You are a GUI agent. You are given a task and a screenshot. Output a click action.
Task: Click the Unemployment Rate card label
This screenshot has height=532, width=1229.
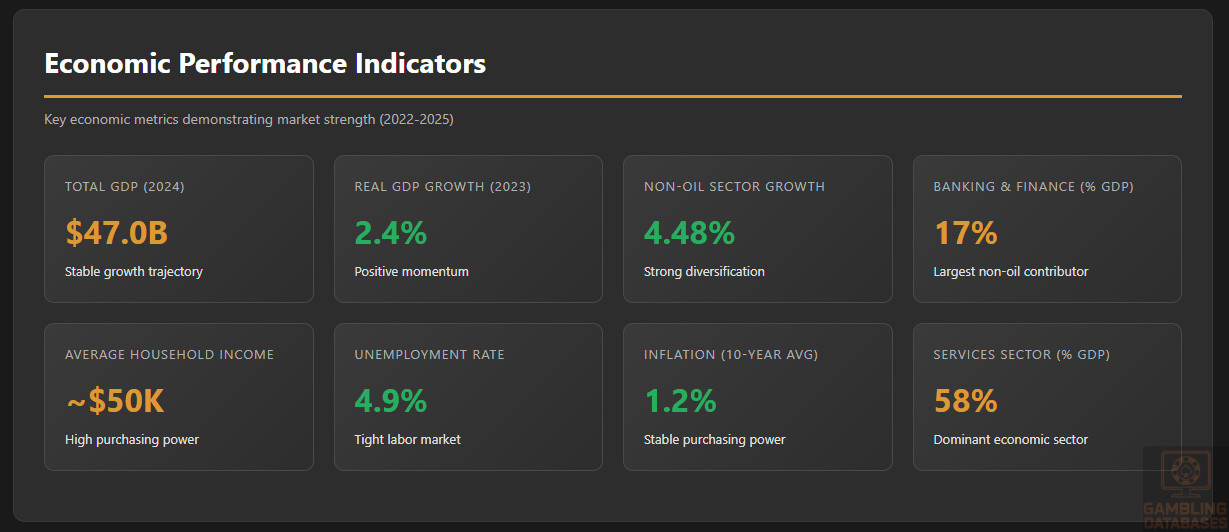429,355
